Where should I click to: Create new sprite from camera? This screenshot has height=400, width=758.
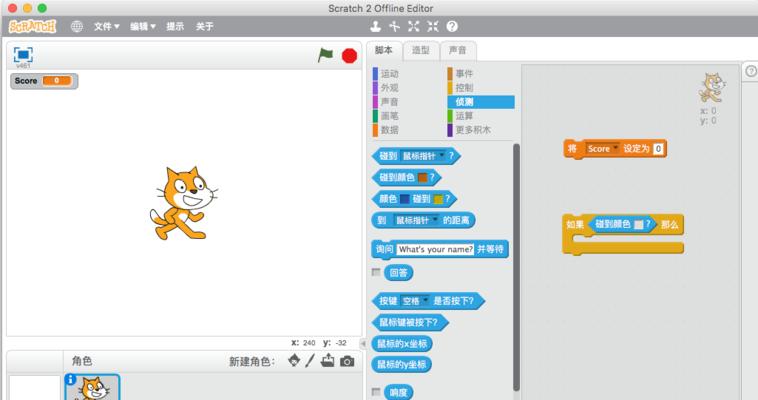pyautogui.click(x=347, y=361)
